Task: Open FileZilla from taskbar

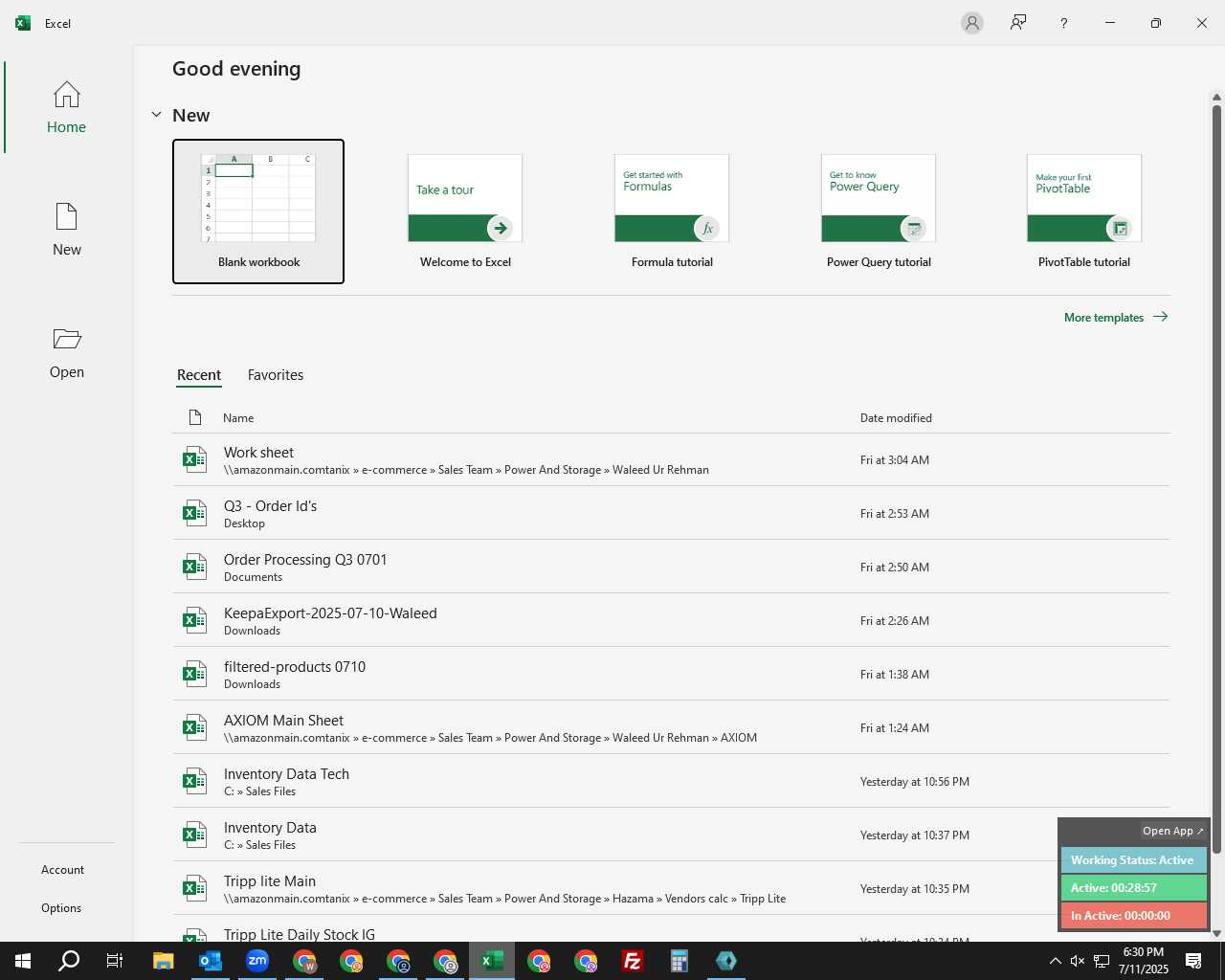Action: coord(633,961)
